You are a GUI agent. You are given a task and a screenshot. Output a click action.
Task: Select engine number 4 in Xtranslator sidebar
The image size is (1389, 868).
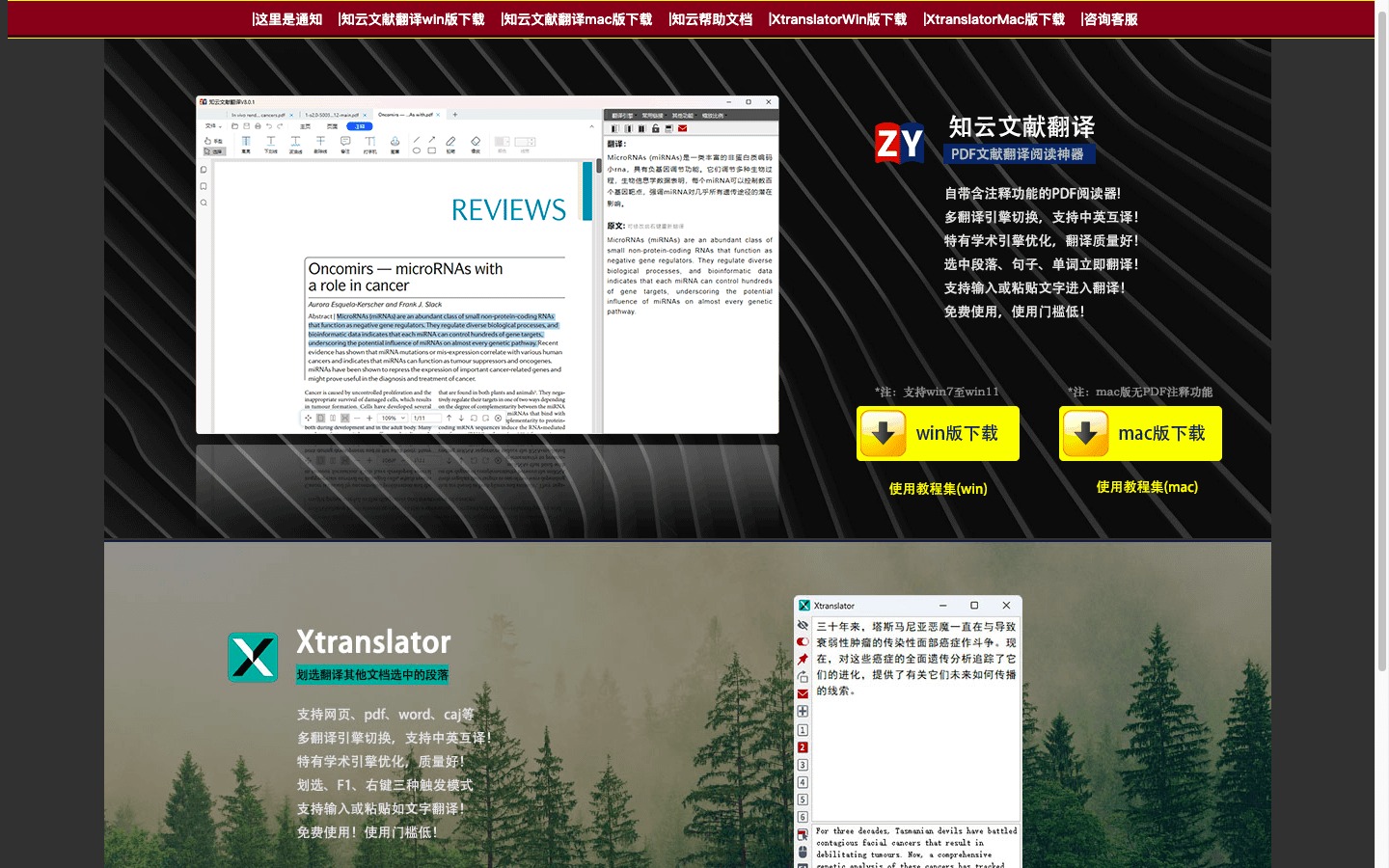803,782
